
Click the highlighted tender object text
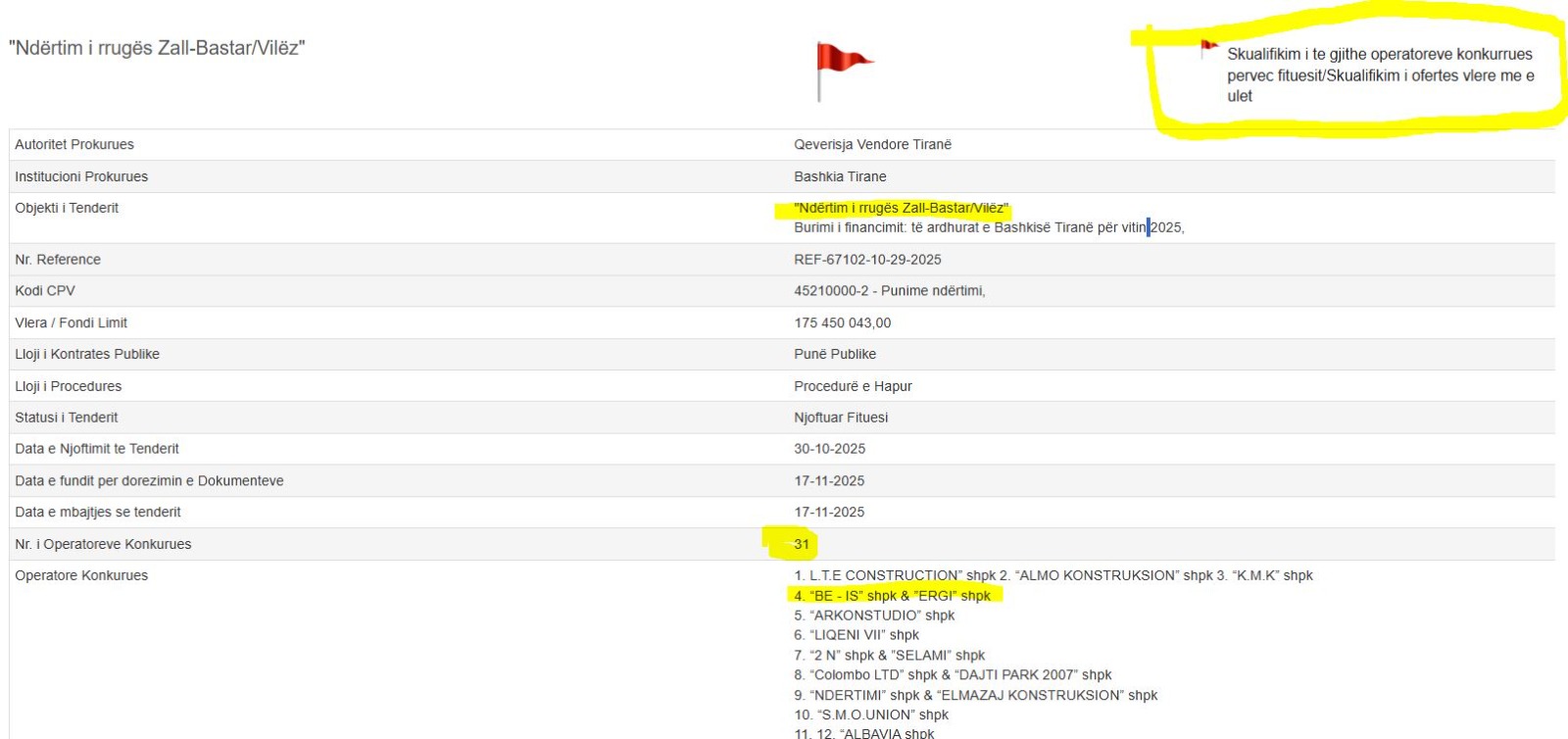(901, 208)
